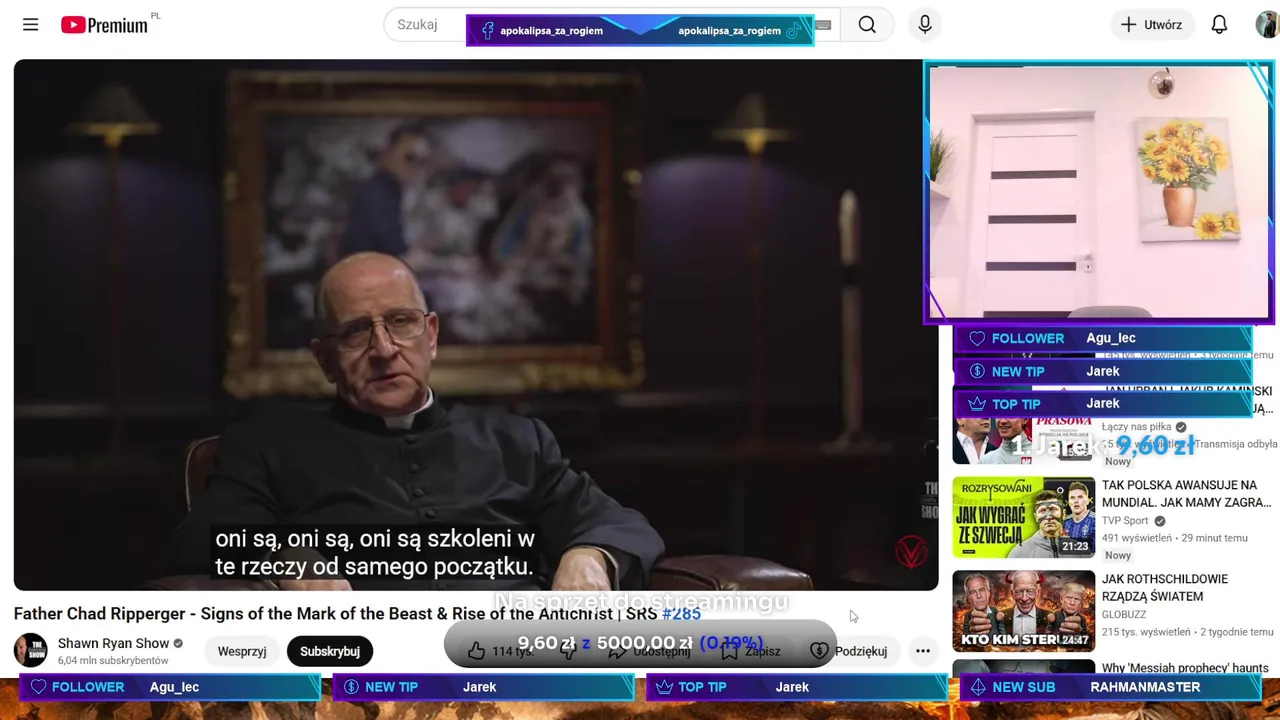Click the GLOBUZZ channel name
The image size is (1280, 720).
[1124, 615]
